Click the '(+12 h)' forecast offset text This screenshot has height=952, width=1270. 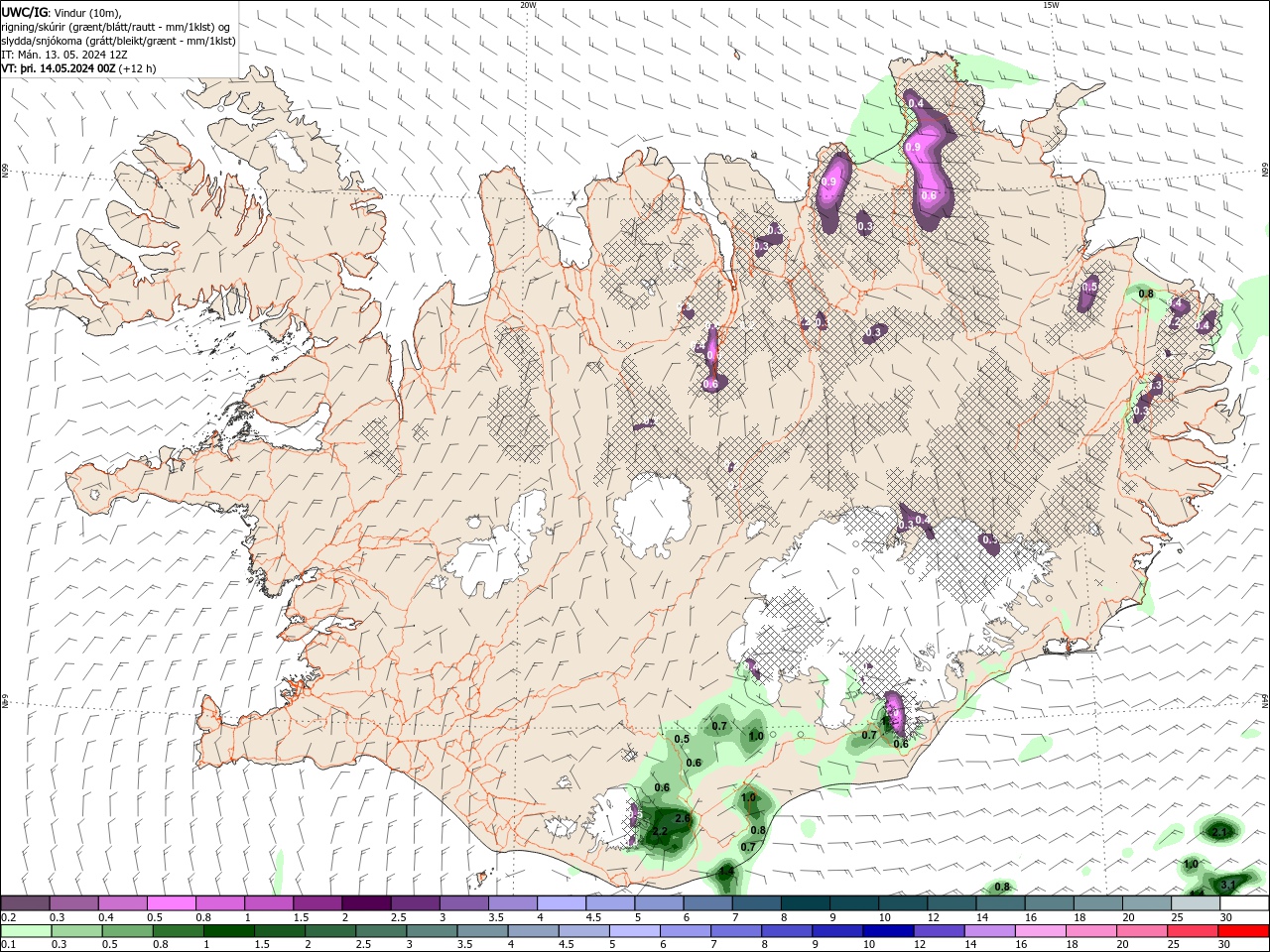(138, 68)
